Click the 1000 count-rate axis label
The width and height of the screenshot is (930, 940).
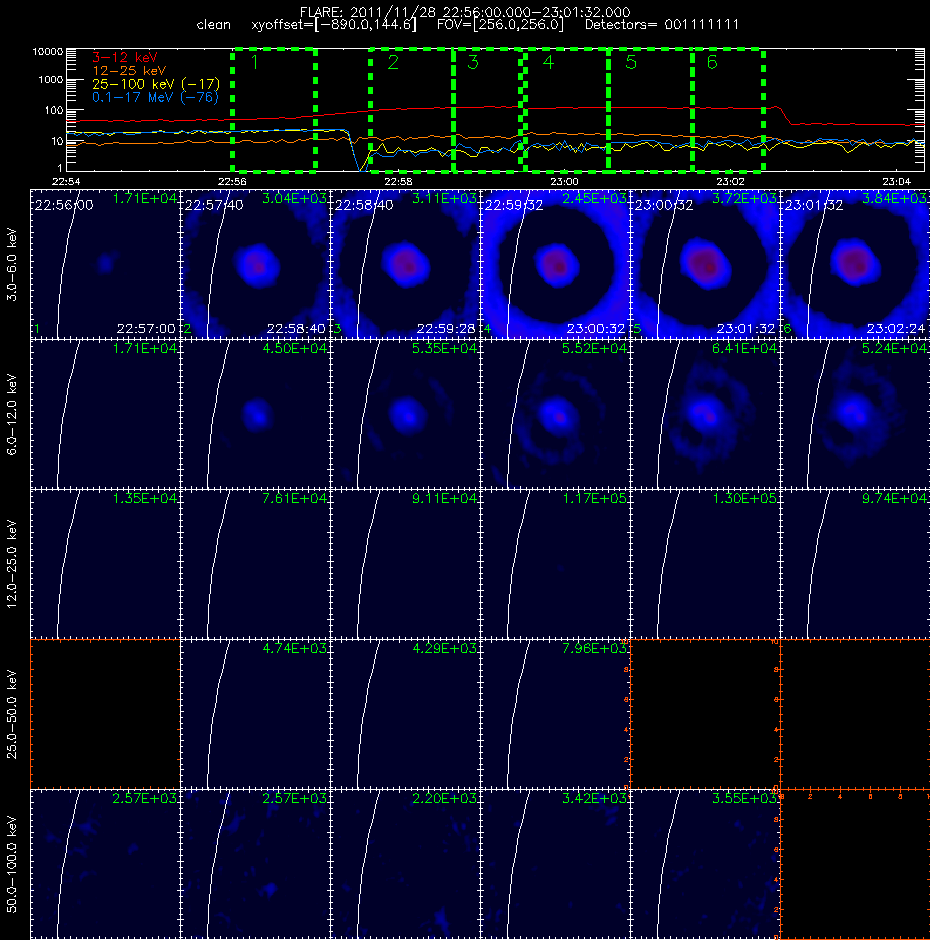coord(50,80)
